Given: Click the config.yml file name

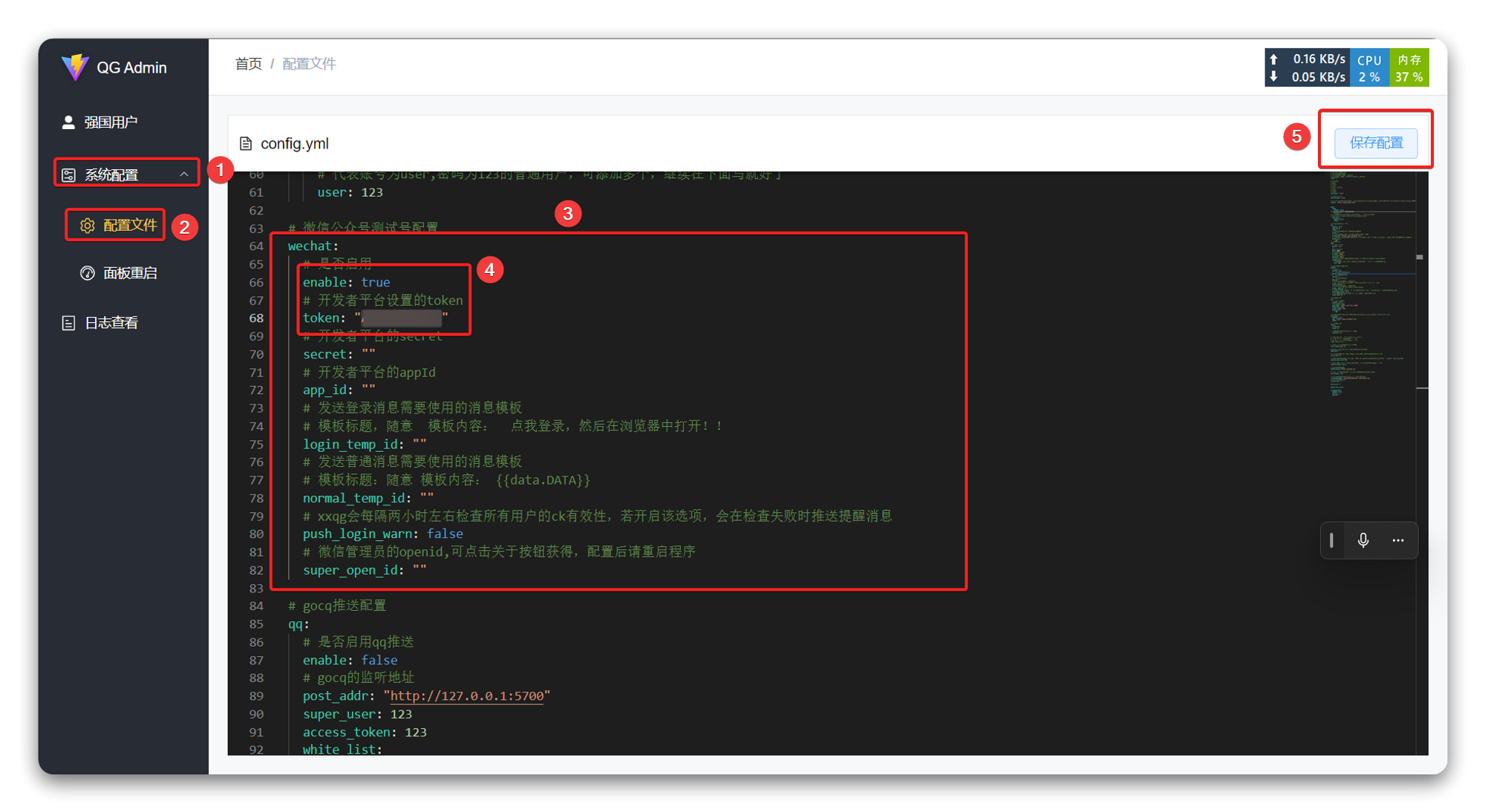Looking at the screenshot, I should pyautogui.click(x=295, y=143).
